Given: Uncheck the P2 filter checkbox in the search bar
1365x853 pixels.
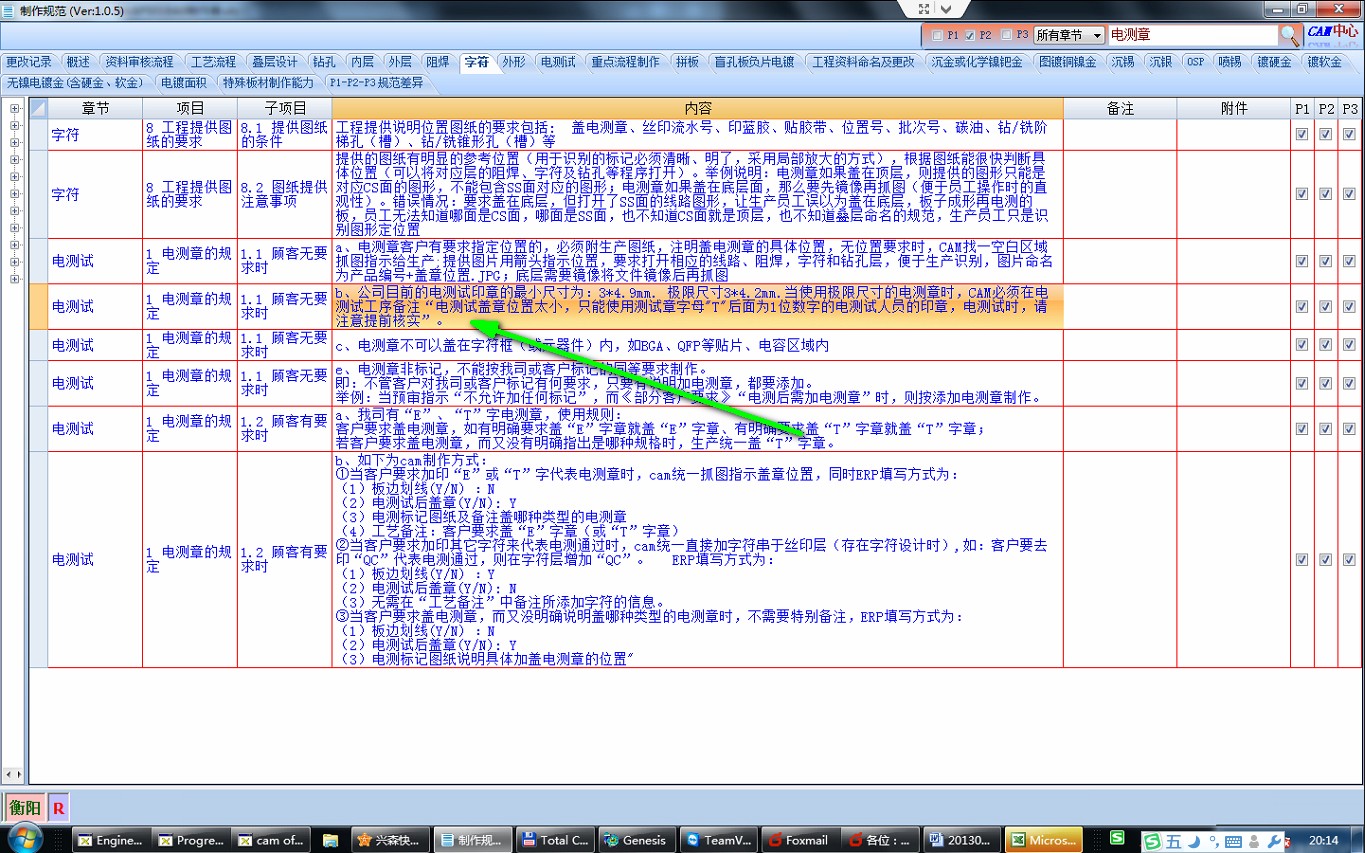Looking at the screenshot, I should point(970,35).
